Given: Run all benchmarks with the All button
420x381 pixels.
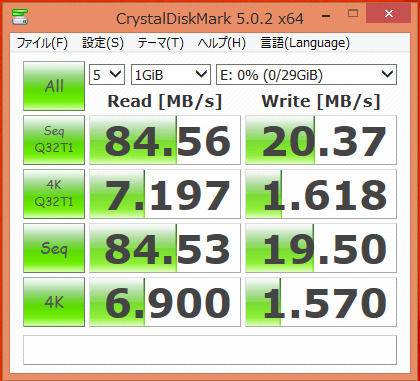Looking at the screenshot, I should [54, 86].
